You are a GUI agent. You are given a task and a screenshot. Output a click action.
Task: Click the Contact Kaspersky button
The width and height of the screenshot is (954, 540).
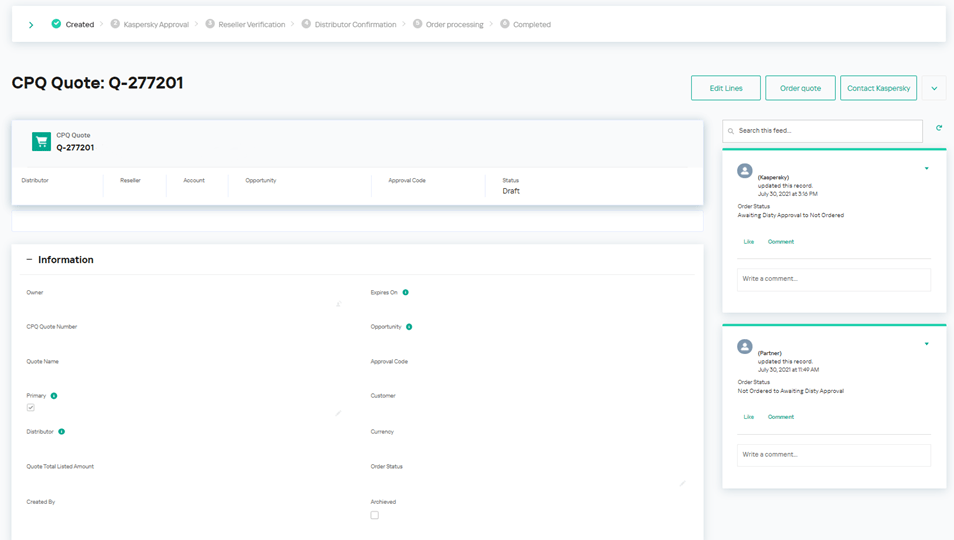coord(879,88)
